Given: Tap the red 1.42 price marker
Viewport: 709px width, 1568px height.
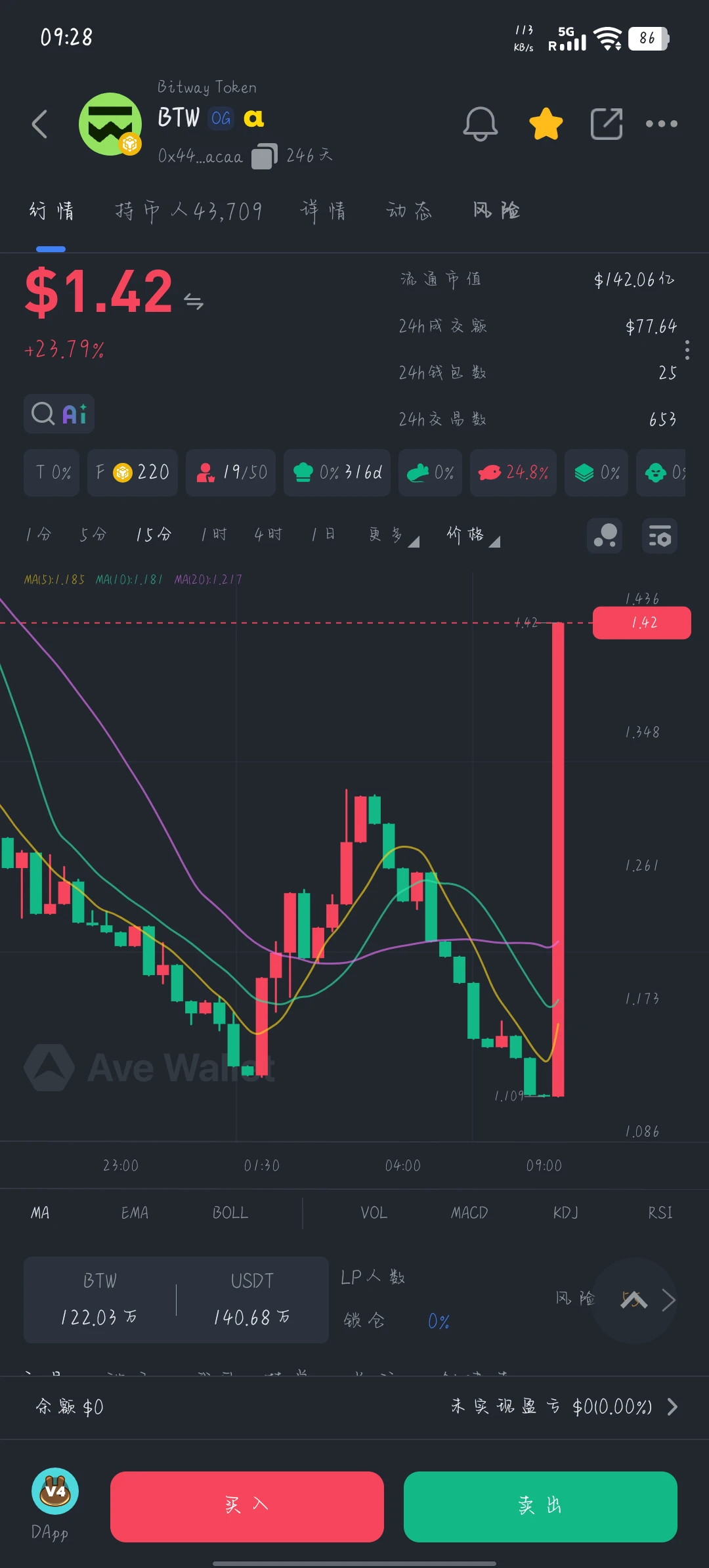Looking at the screenshot, I should [642, 622].
